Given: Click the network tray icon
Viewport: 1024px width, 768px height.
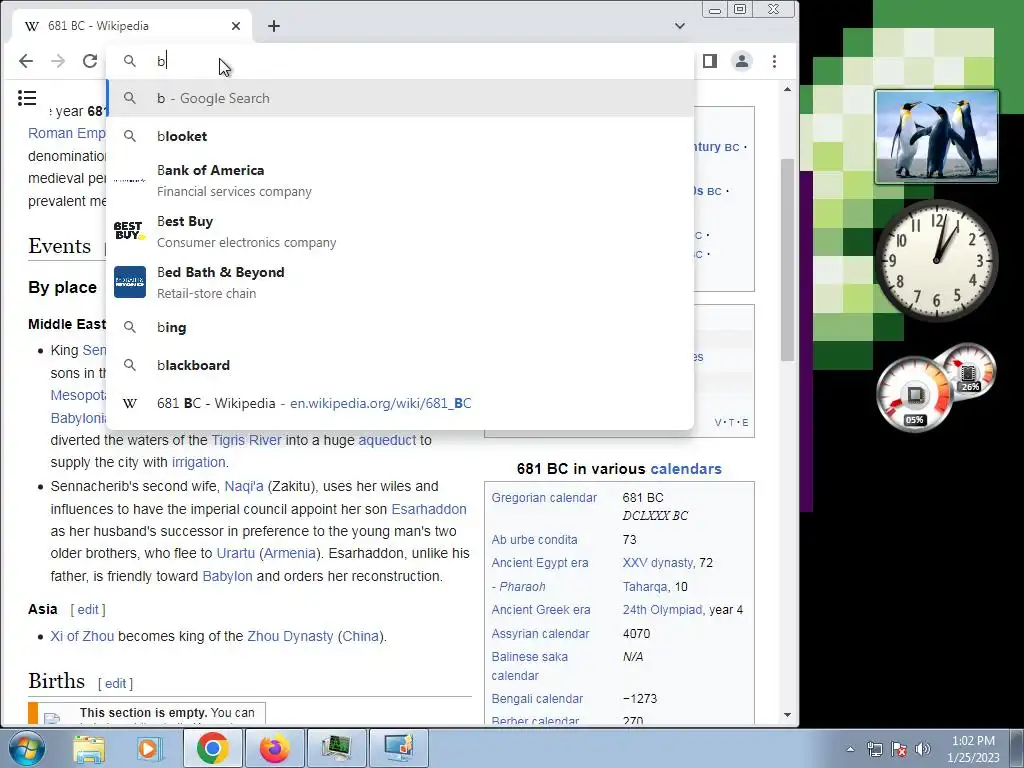Looking at the screenshot, I should 874,749.
